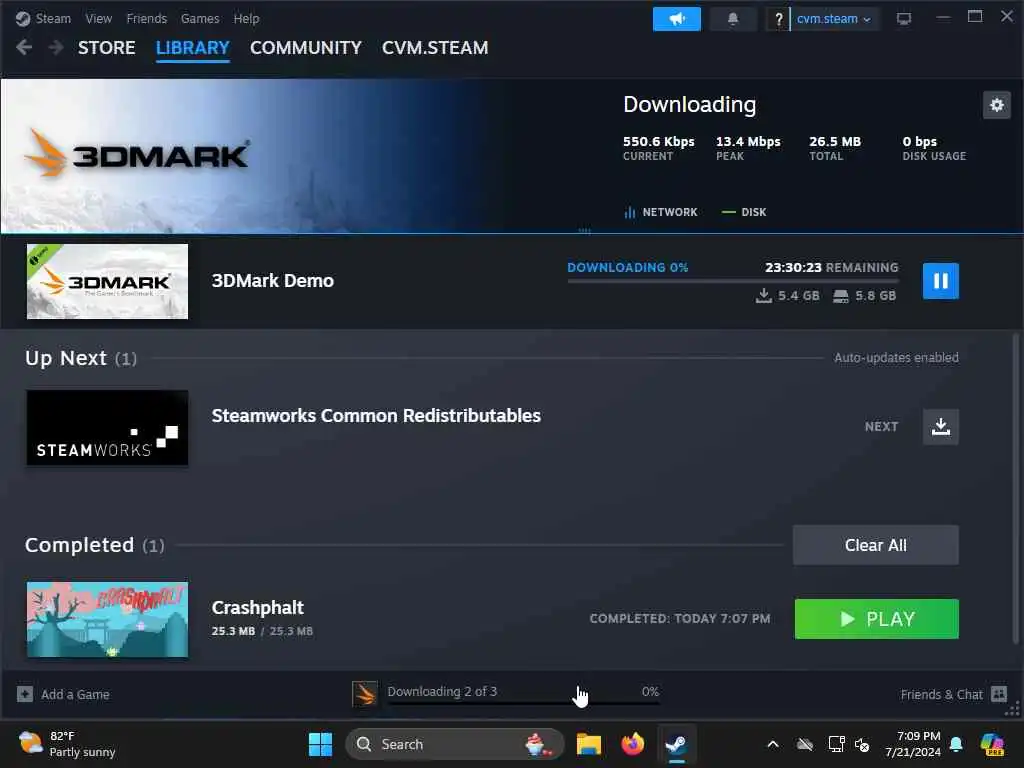
Task: Click the Auto-updates enabled text
Action: coord(896,358)
